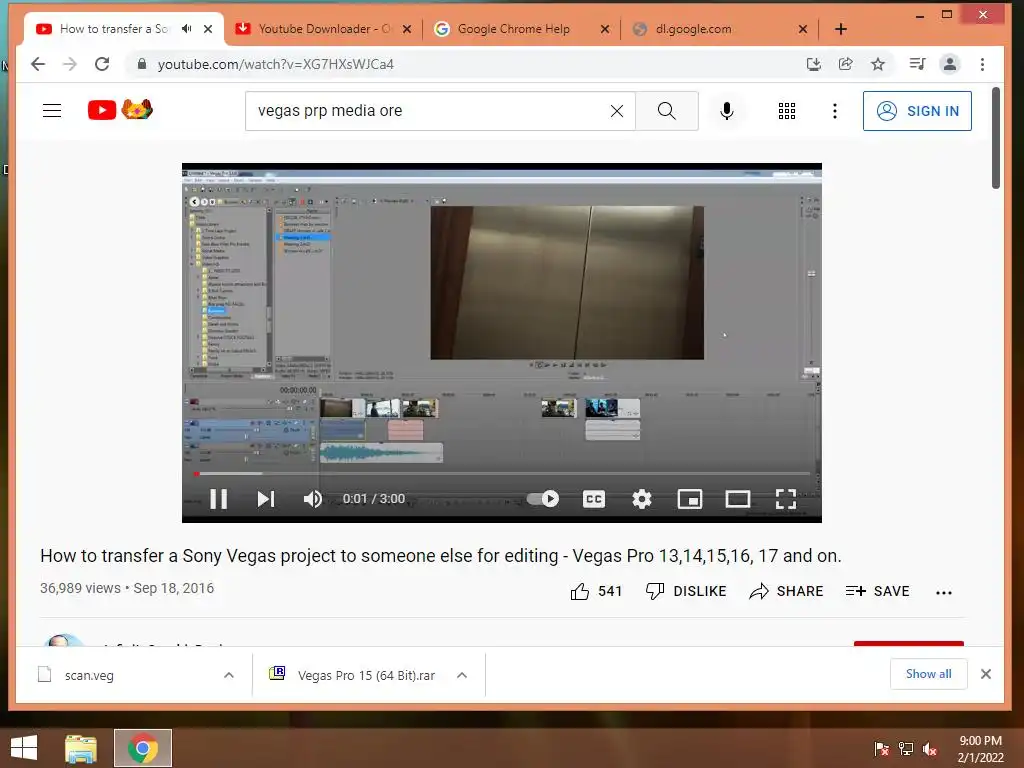The height and width of the screenshot is (768, 1024).
Task: Close the downloads bar
Action: (986, 674)
